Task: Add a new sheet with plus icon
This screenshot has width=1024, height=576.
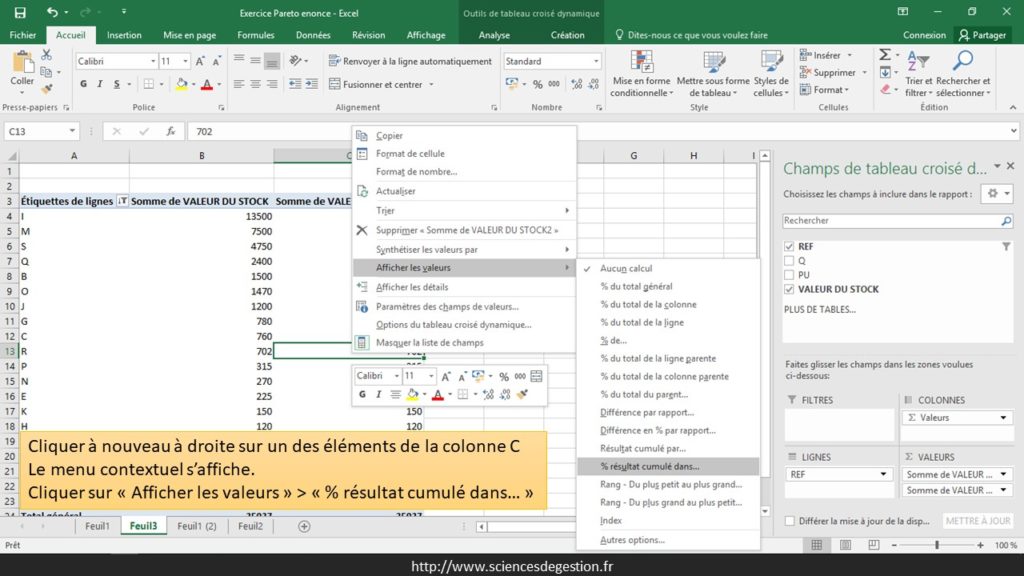Action: pos(304,526)
